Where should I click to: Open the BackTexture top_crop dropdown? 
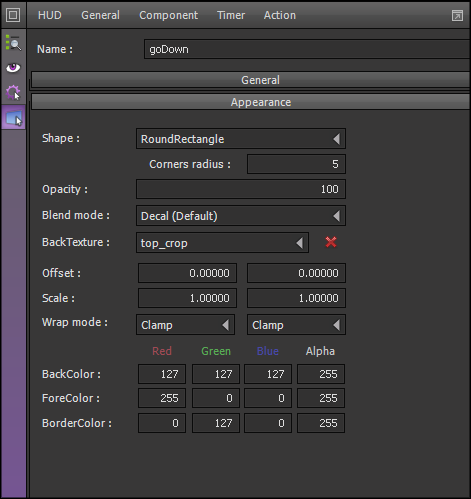222,243
